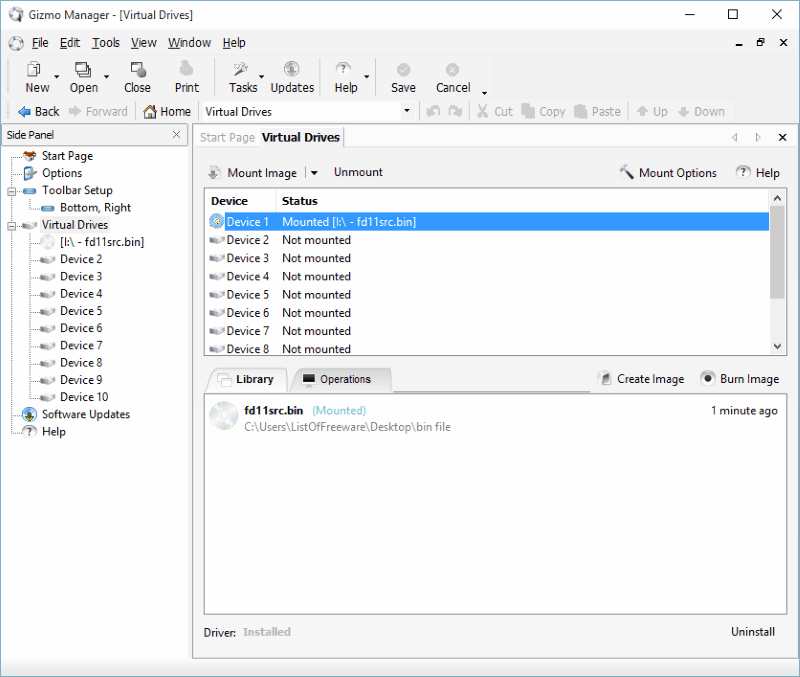Image resolution: width=800 pixels, height=677 pixels.
Task: Open the Tasks toolbar icon
Action: [241, 69]
